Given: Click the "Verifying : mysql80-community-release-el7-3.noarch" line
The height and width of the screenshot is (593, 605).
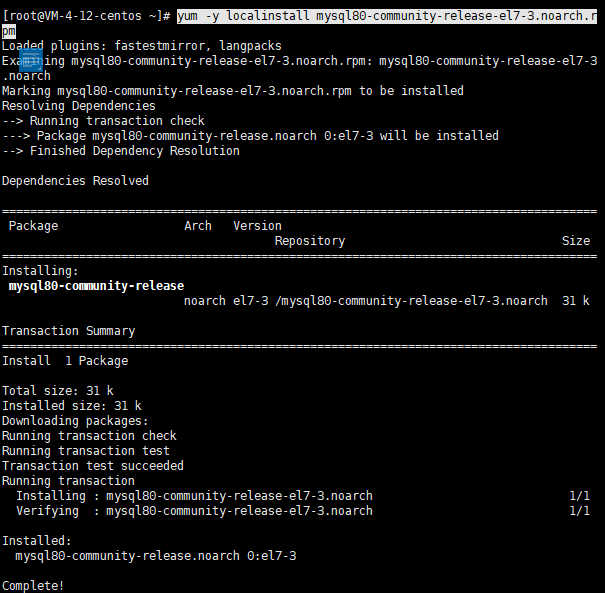Looking at the screenshot, I should coord(194,511).
